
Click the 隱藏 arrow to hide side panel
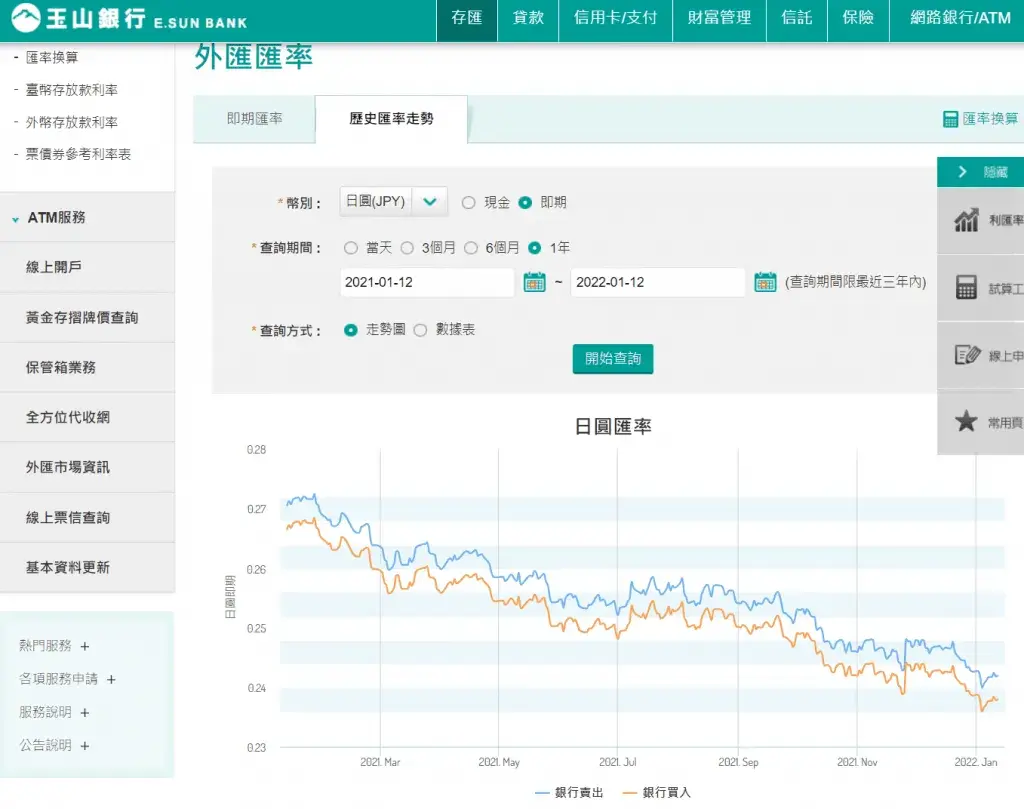pyautogui.click(x=962, y=172)
